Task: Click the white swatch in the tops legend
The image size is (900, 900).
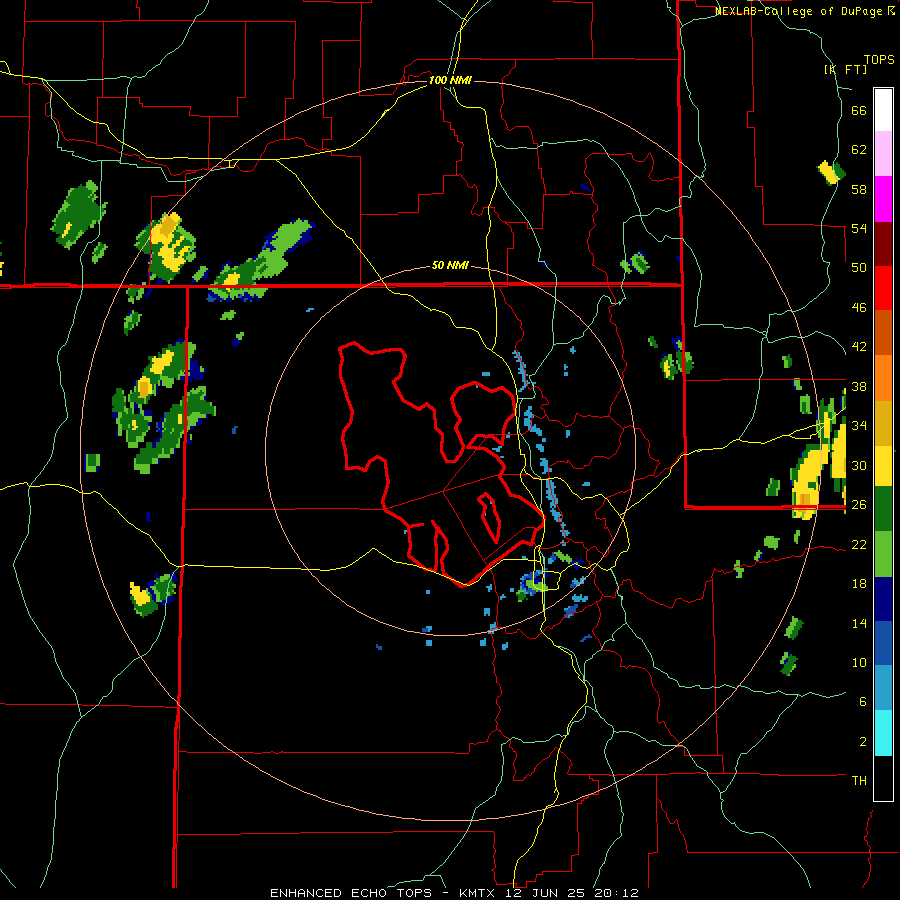Action: click(883, 110)
